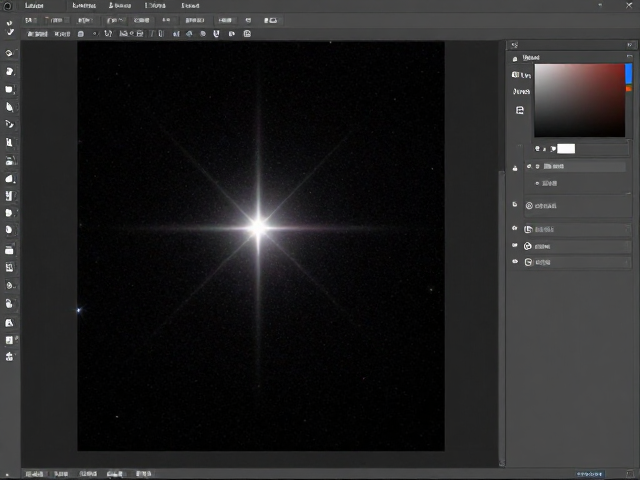Close the application window with the X button
Viewport: 640px width, 480px height.
[x=629, y=5]
